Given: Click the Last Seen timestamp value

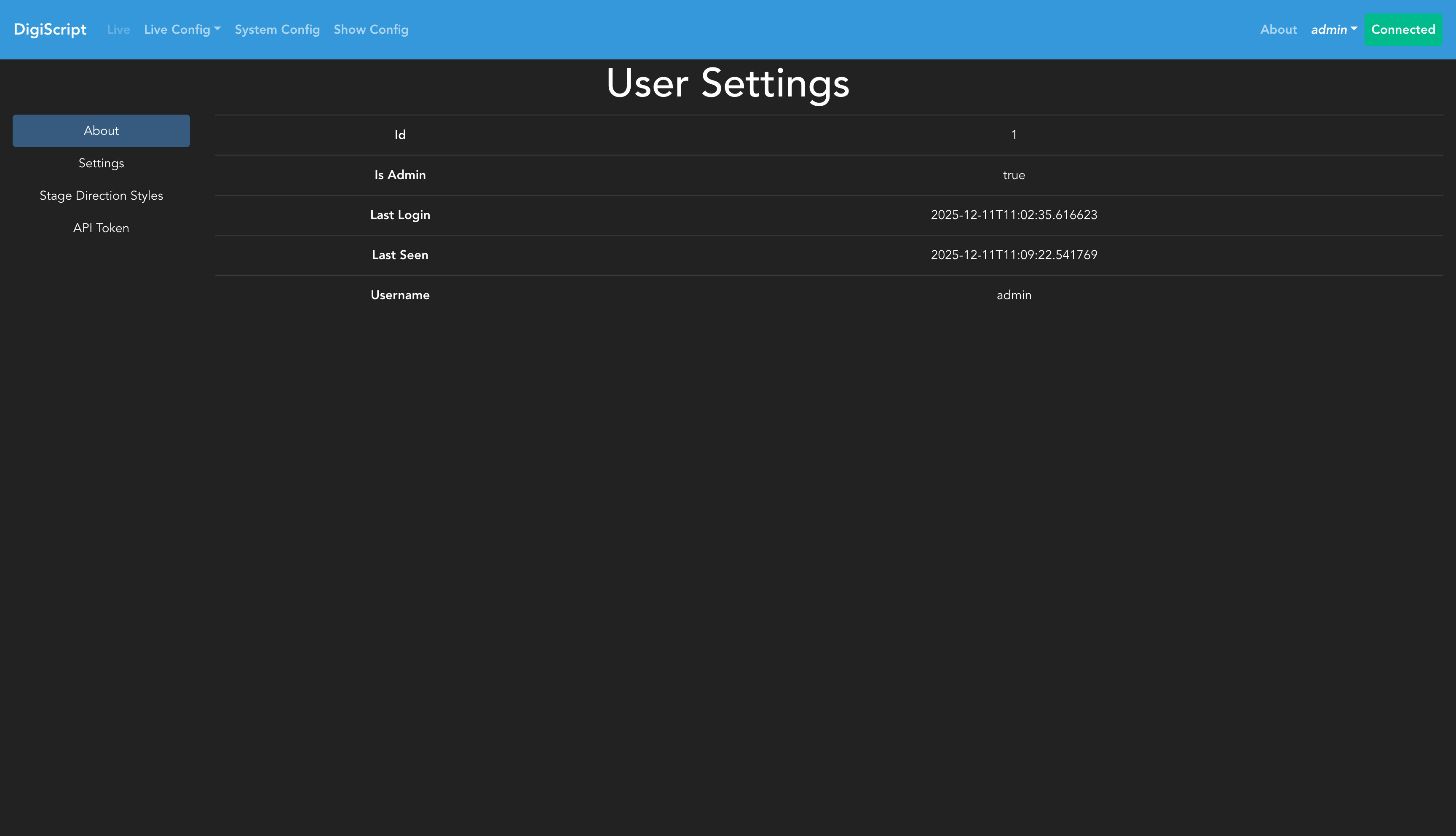Looking at the screenshot, I should (1014, 255).
